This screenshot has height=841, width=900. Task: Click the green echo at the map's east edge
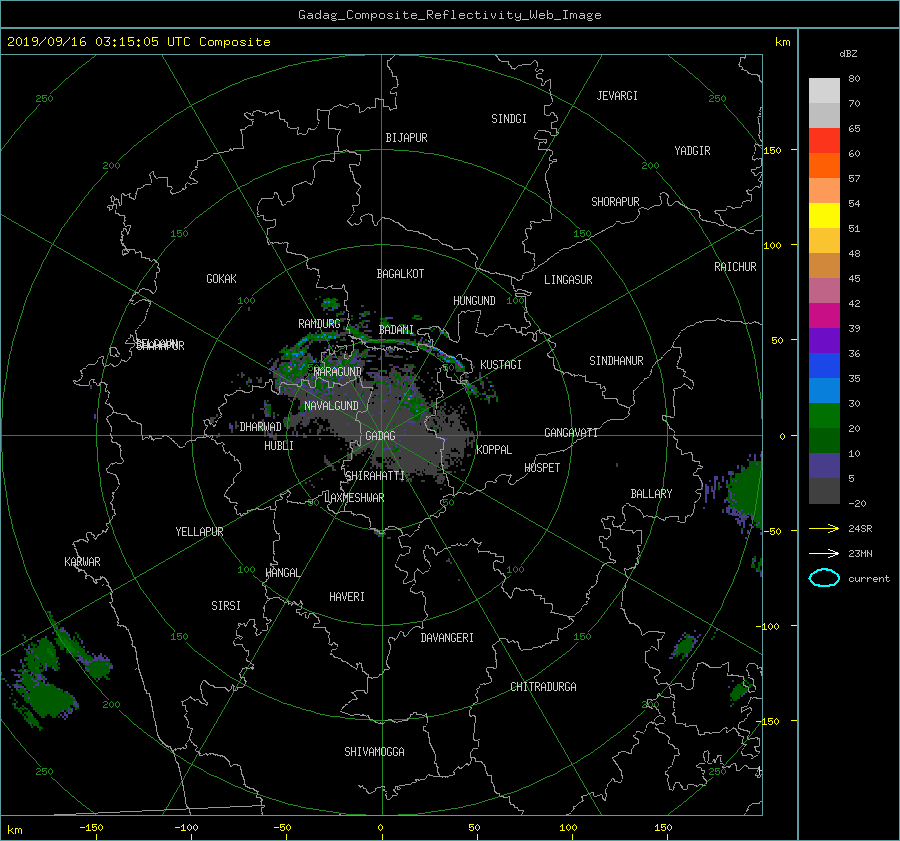pos(746,493)
